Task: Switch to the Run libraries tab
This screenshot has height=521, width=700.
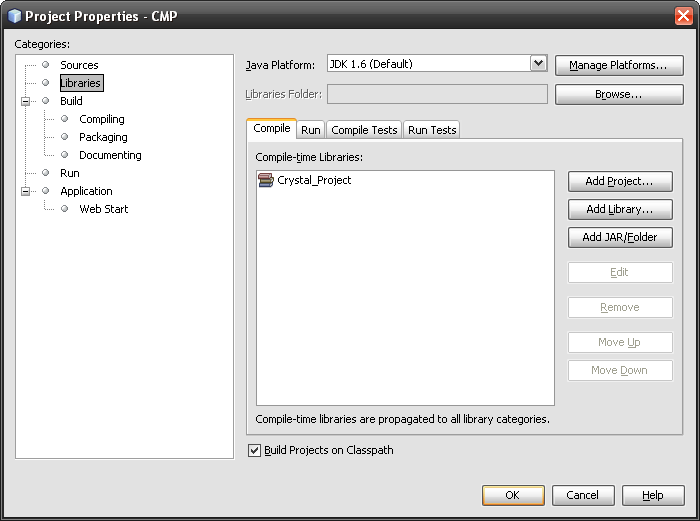Action: (x=311, y=130)
